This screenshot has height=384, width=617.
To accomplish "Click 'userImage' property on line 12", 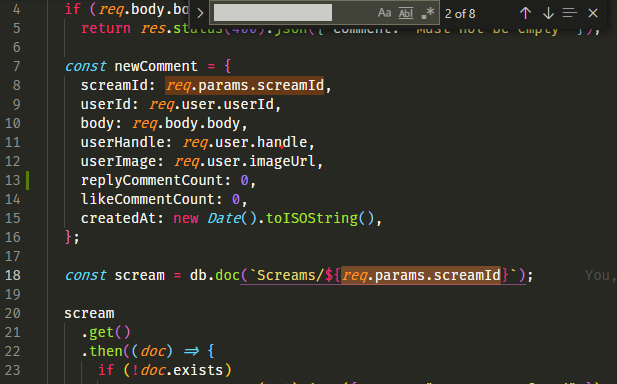I will coord(118,161).
